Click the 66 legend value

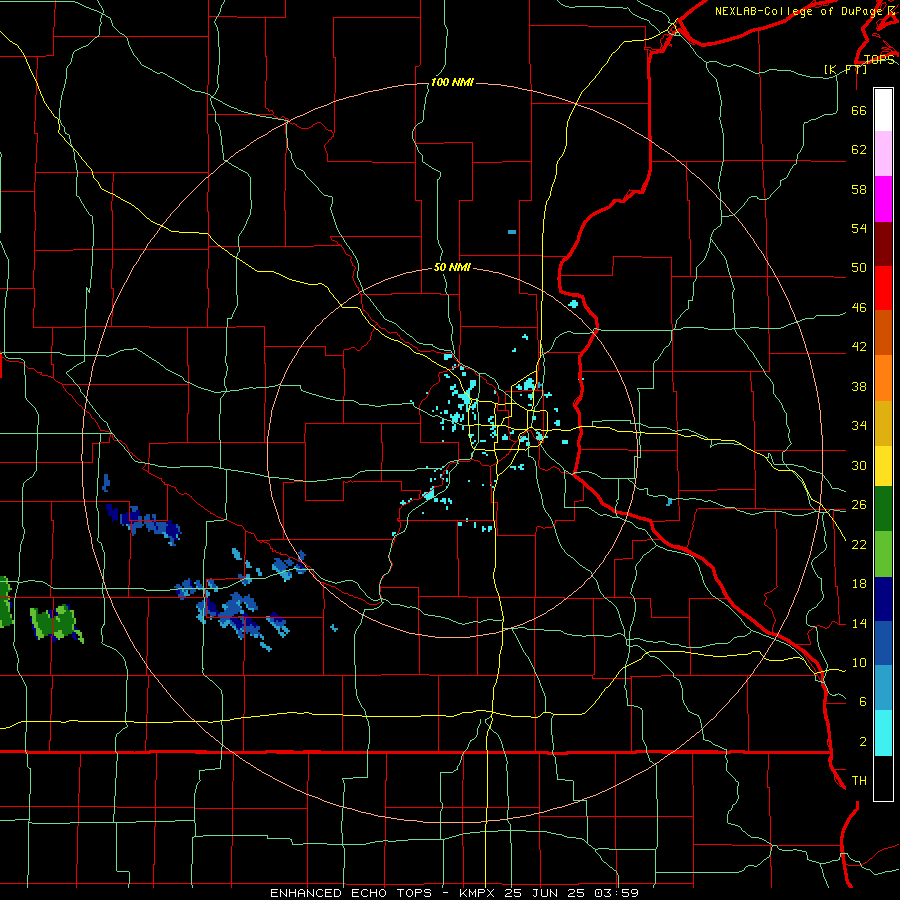click(859, 110)
